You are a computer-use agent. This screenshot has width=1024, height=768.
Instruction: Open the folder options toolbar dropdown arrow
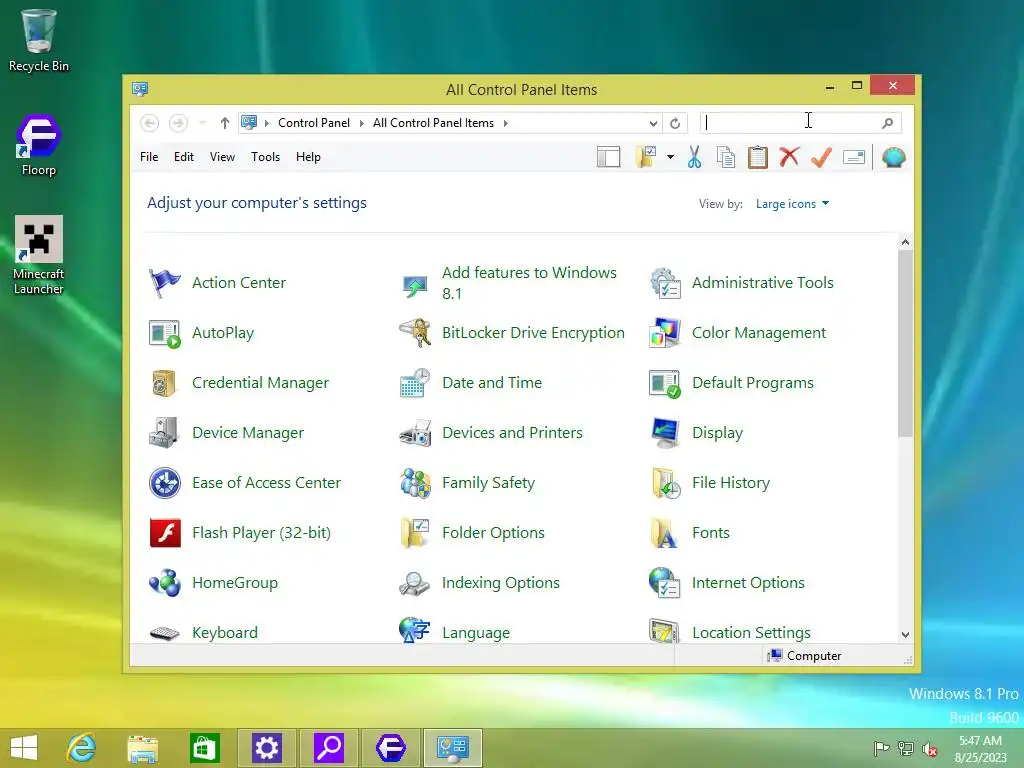[671, 157]
